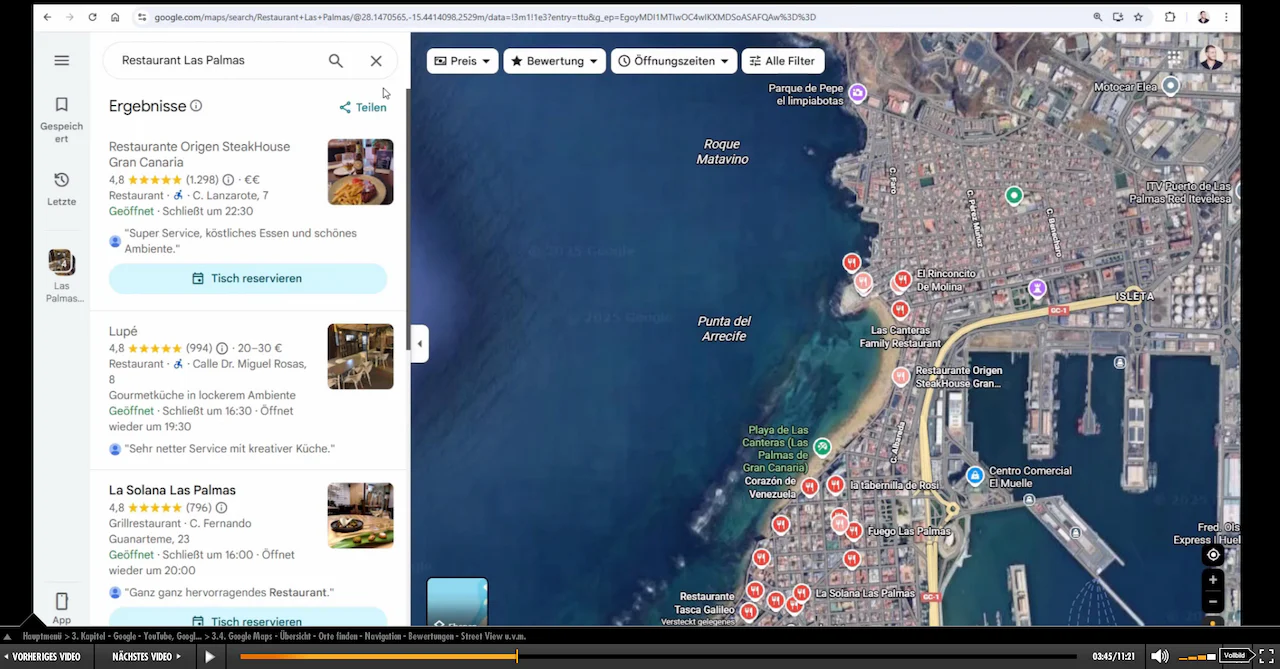Screen dimensions: 1280x669
Task: Adjust the video volume level bars
Action: coord(1197,657)
